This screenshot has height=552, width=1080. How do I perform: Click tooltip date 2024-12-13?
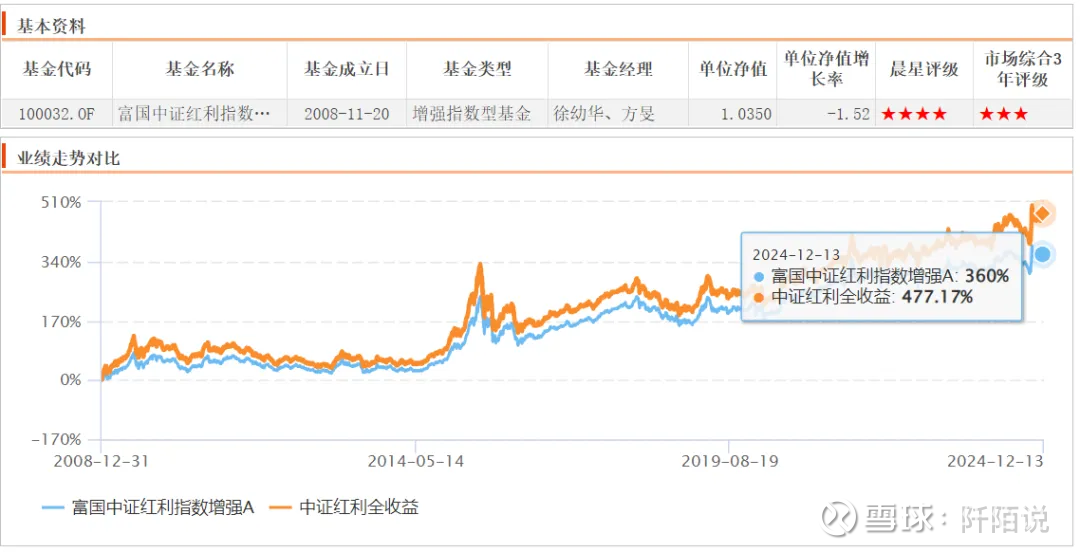point(796,256)
